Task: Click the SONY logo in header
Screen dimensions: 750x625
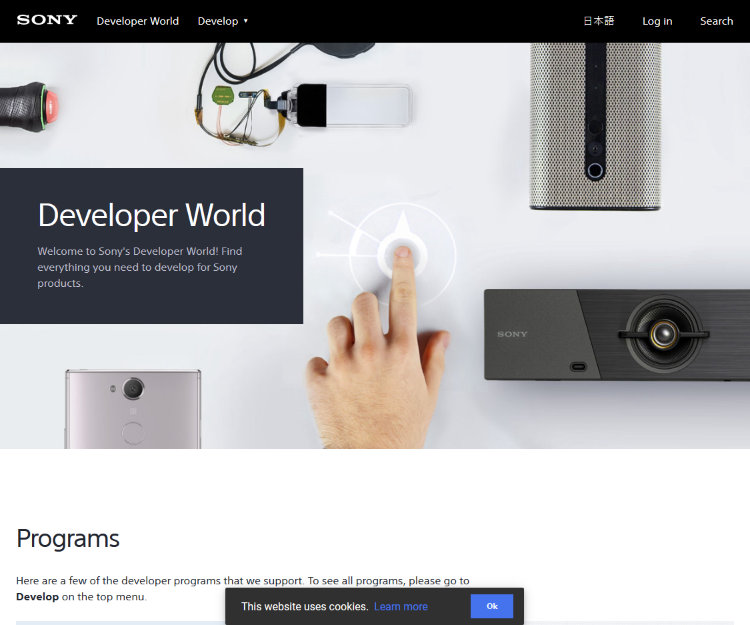Action: [x=46, y=20]
